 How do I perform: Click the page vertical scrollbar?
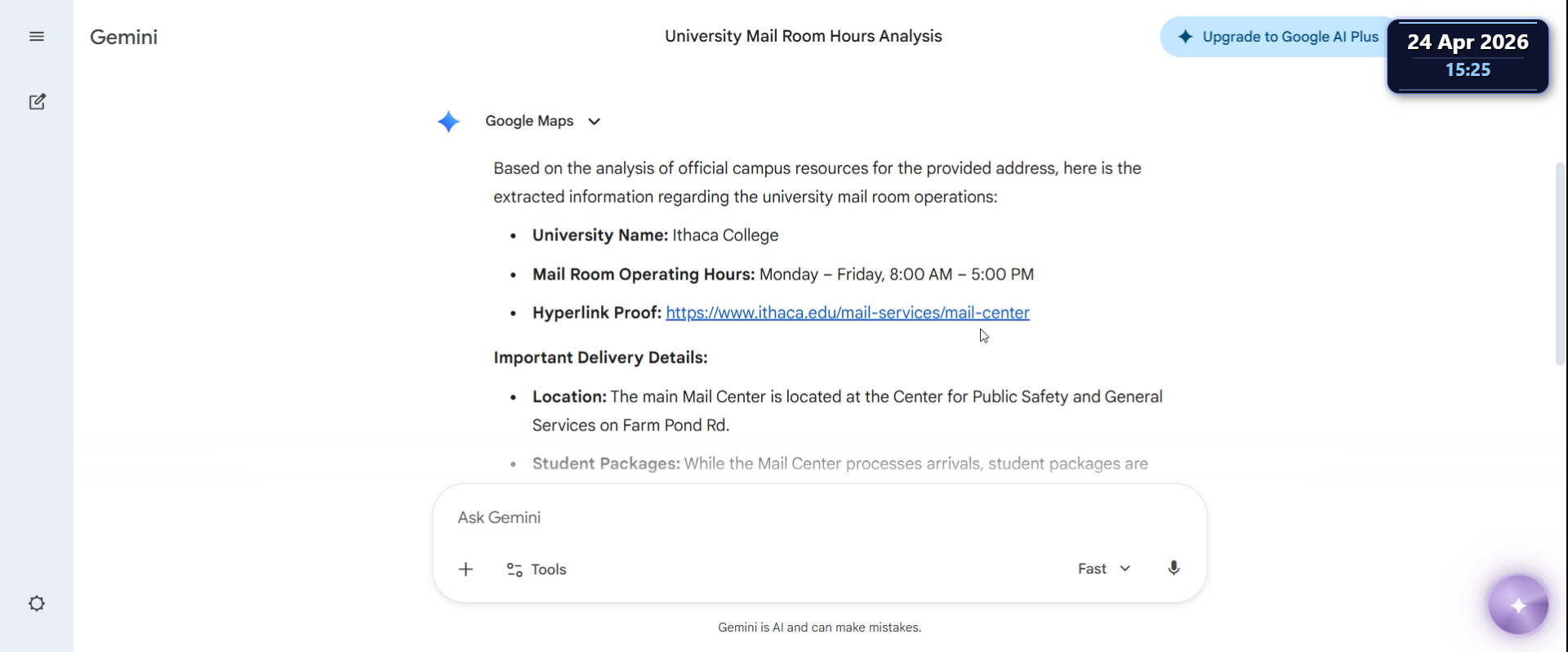(1560, 263)
